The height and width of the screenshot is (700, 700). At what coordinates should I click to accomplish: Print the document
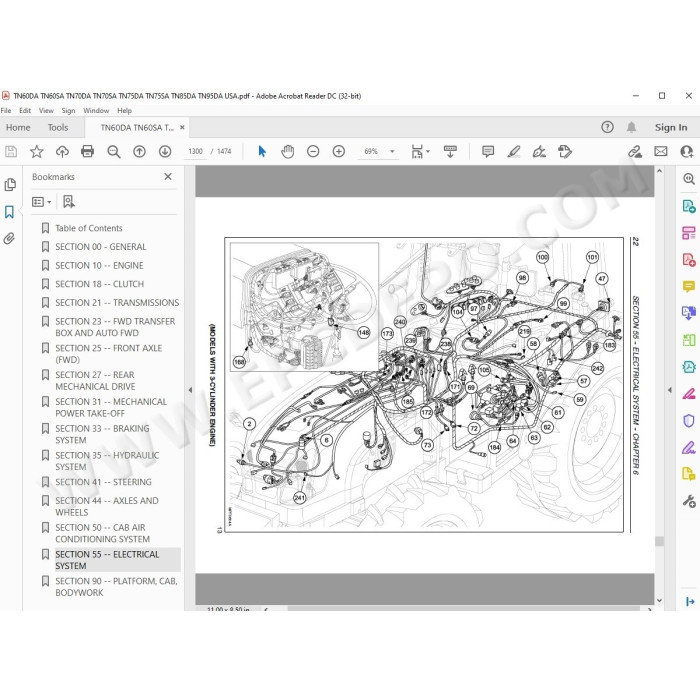88,151
